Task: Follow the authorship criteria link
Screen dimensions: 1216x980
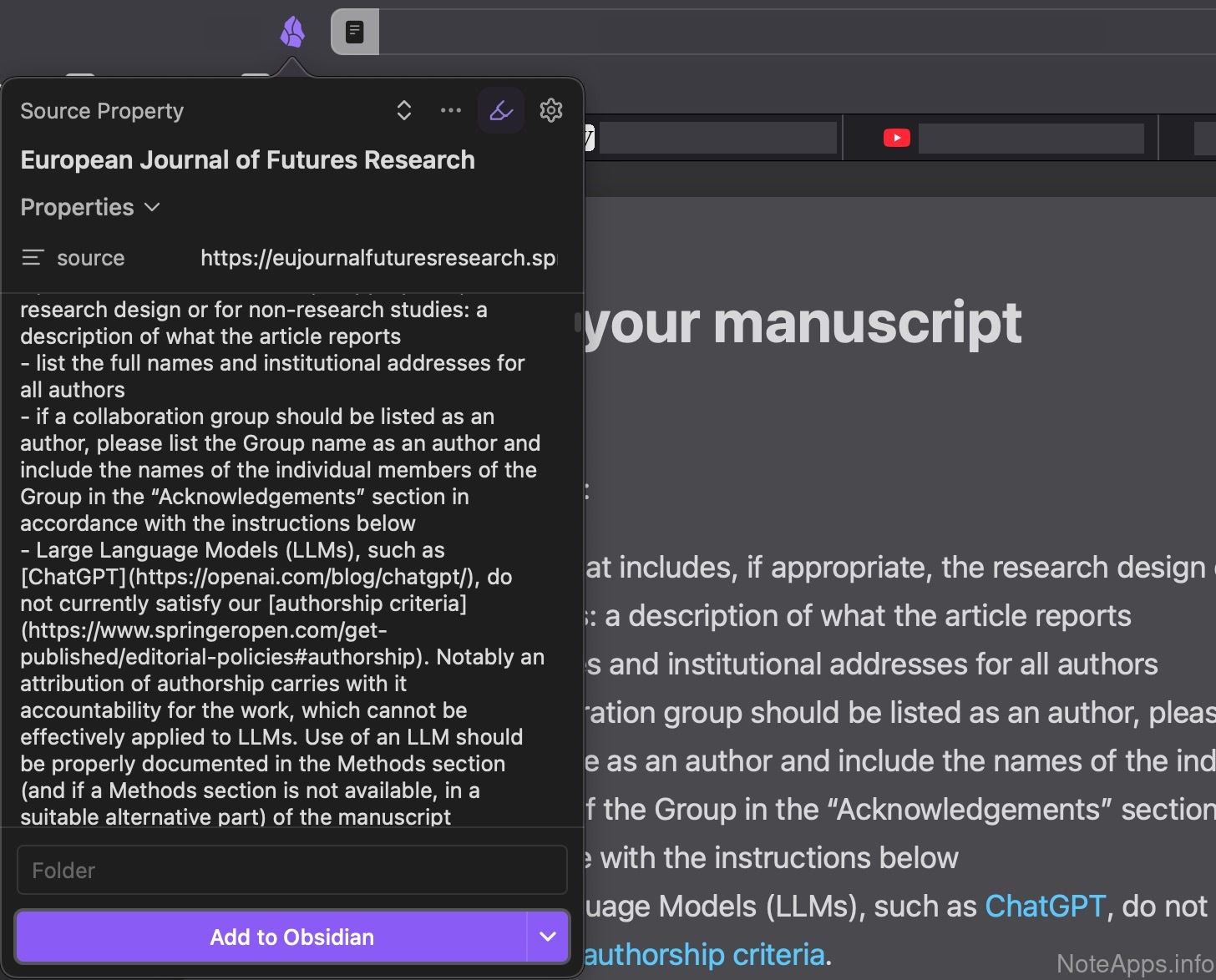Action: pyautogui.click(x=704, y=954)
